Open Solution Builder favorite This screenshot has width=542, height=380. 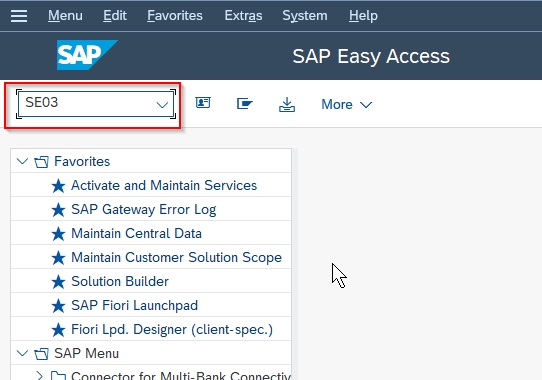point(120,281)
